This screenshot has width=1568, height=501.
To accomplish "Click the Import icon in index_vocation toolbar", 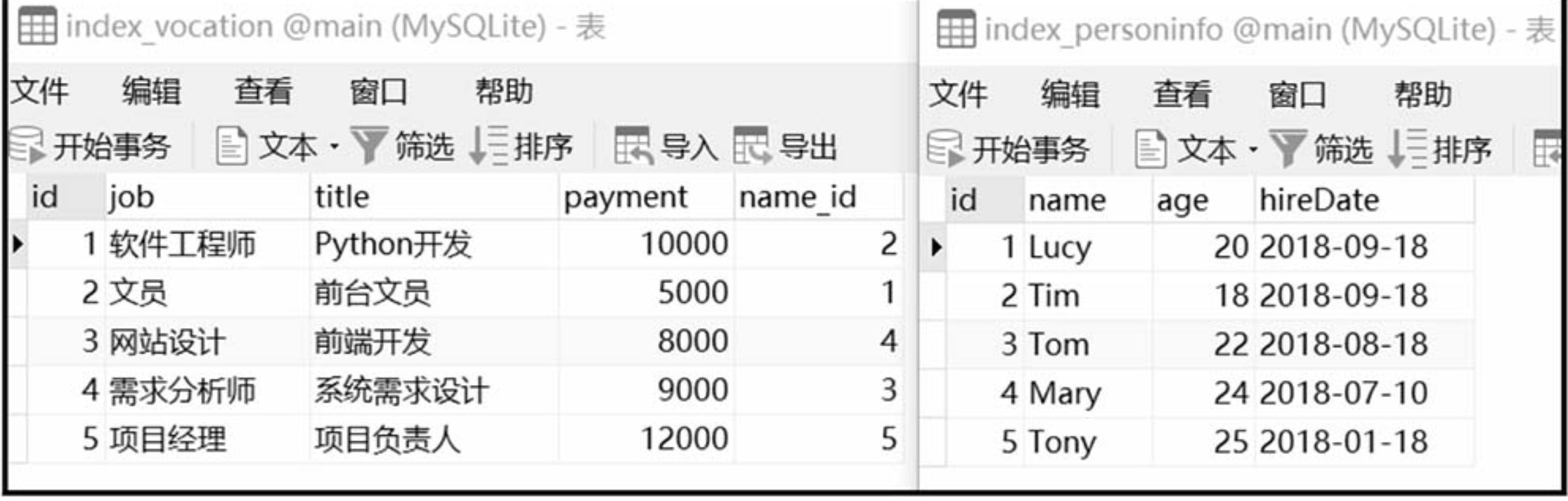I will click(633, 146).
